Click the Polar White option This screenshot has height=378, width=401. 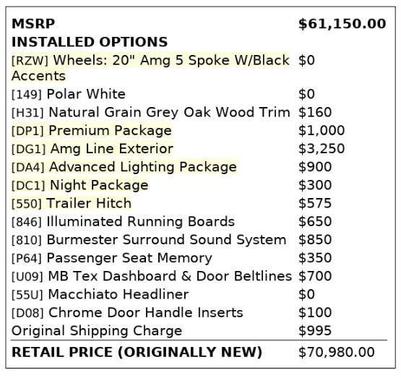68,94
